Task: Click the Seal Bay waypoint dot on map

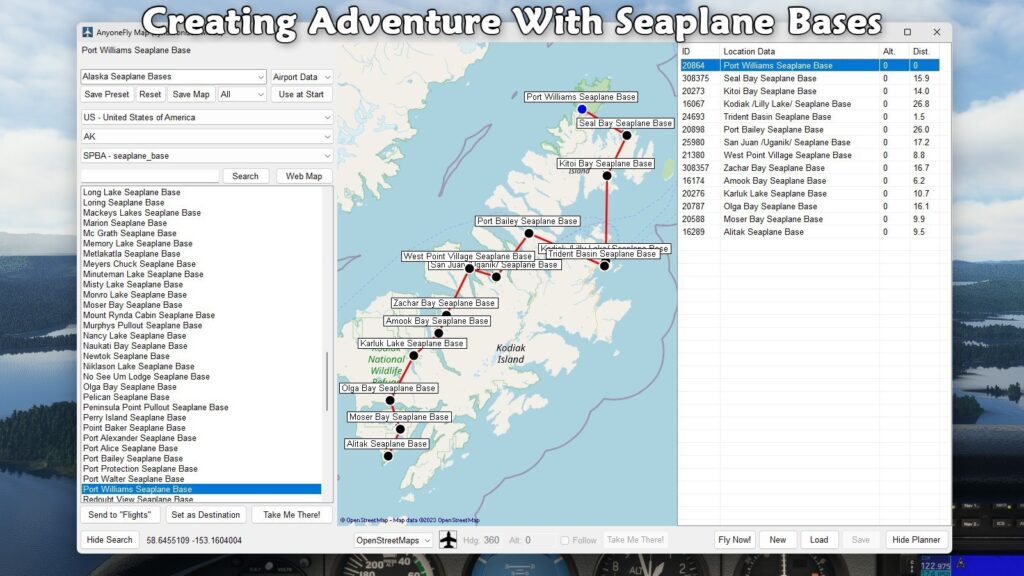Action: [x=626, y=135]
